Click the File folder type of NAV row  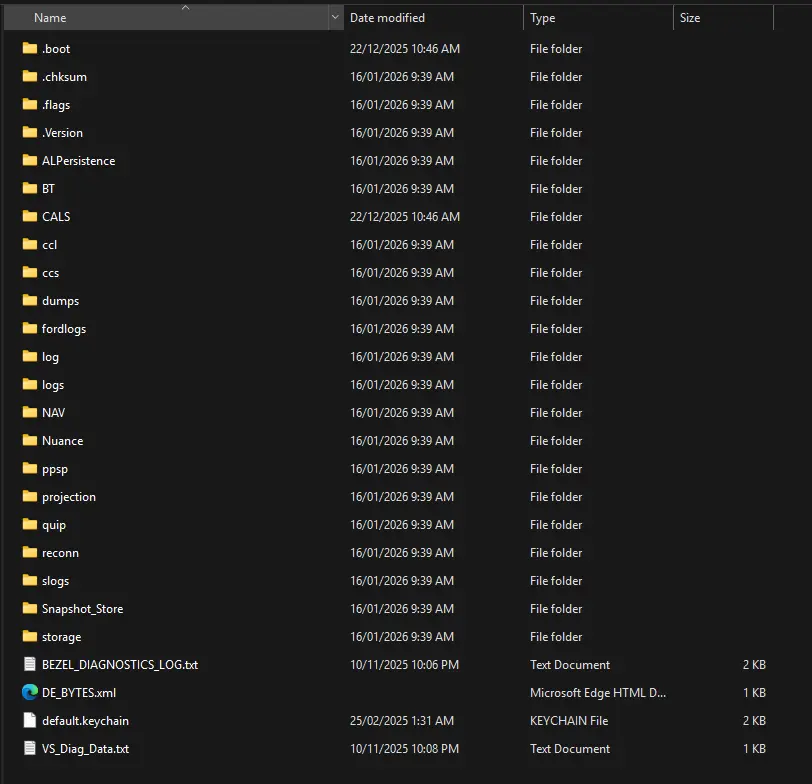[x=556, y=413]
